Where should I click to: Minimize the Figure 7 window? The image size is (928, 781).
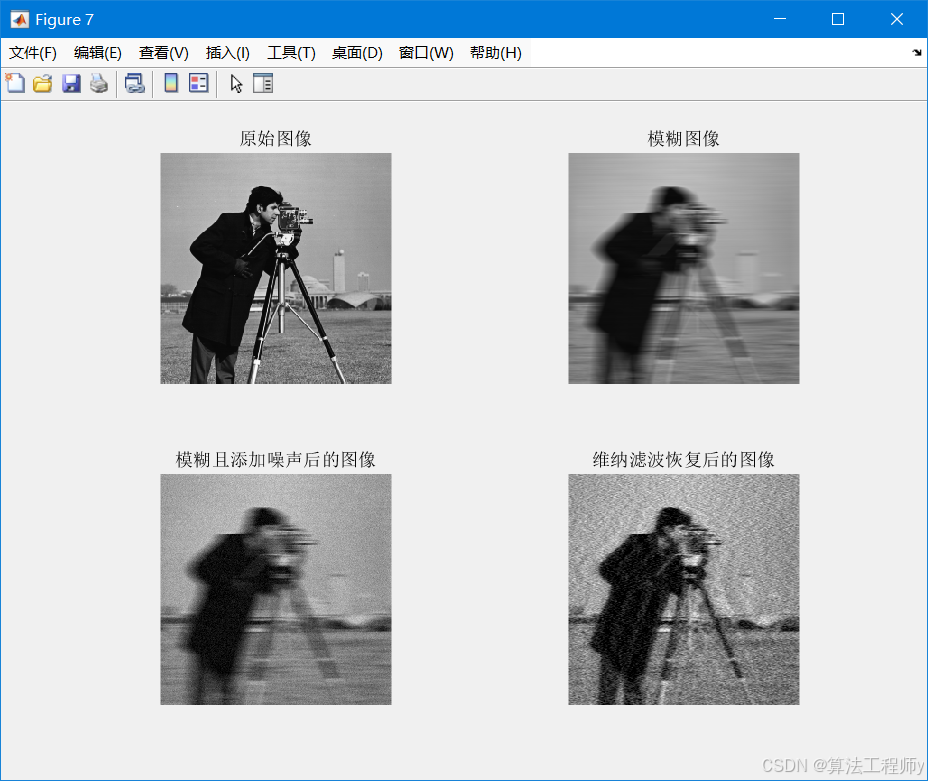click(x=780, y=19)
